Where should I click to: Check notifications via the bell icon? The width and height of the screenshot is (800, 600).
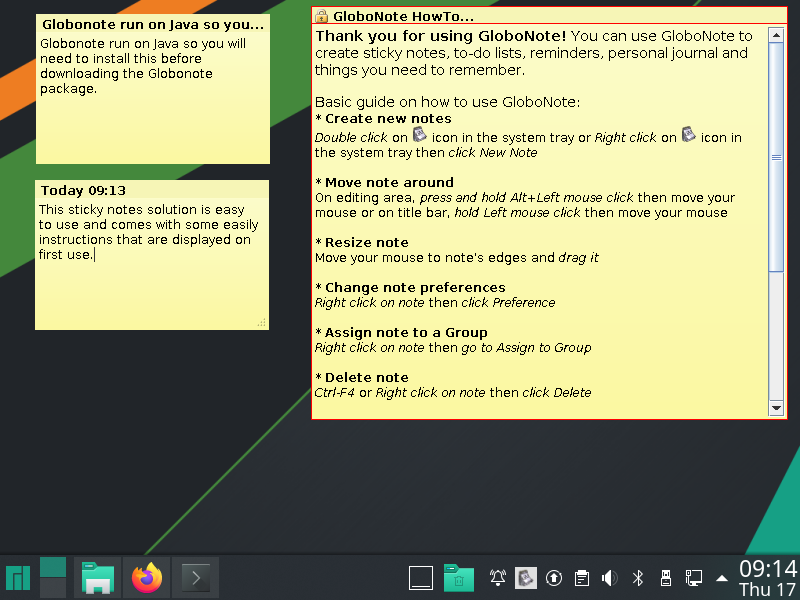(497, 578)
